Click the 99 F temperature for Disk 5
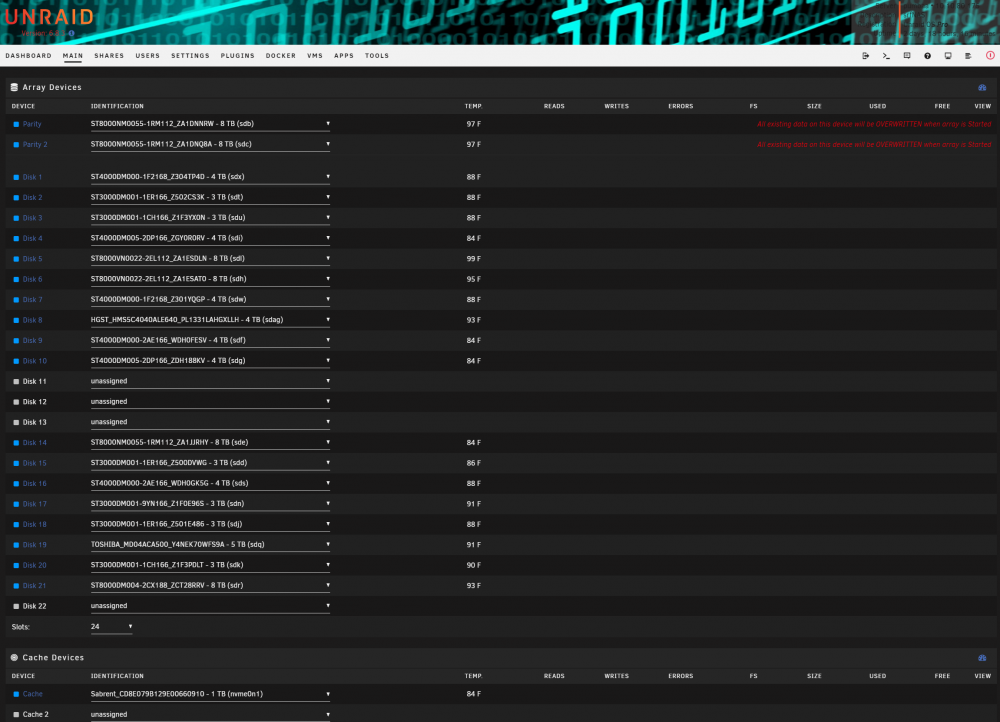 pos(473,259)
